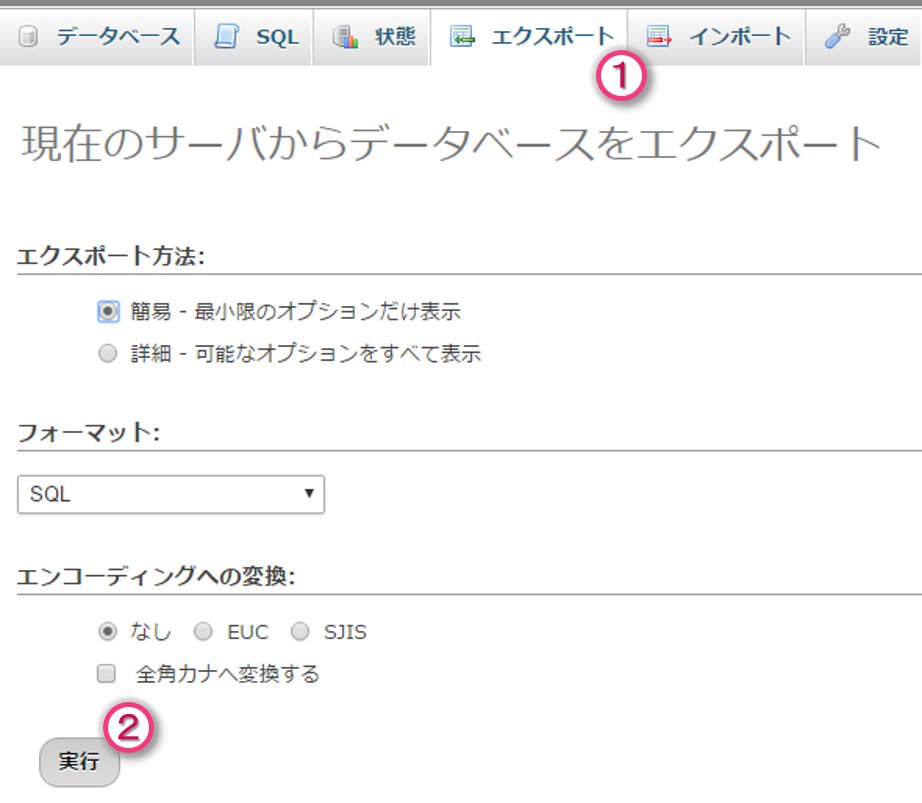922x803 pixels.
Task: Click the 簡易 - 最小限のオプションだけ表示 label
Action: pos(296,312)
